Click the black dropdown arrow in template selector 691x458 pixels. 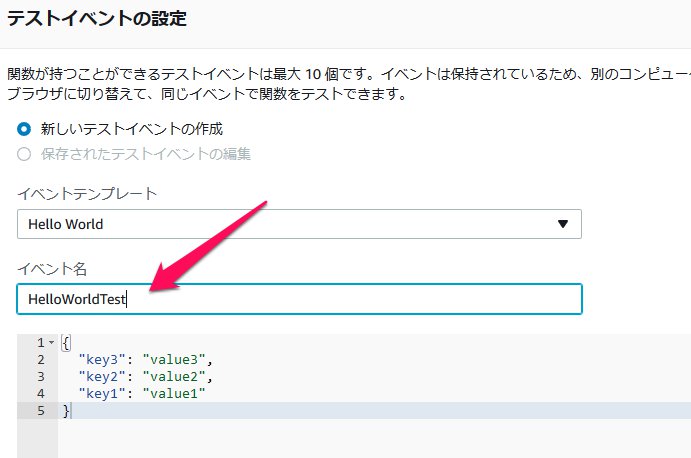tap(562, 224)
